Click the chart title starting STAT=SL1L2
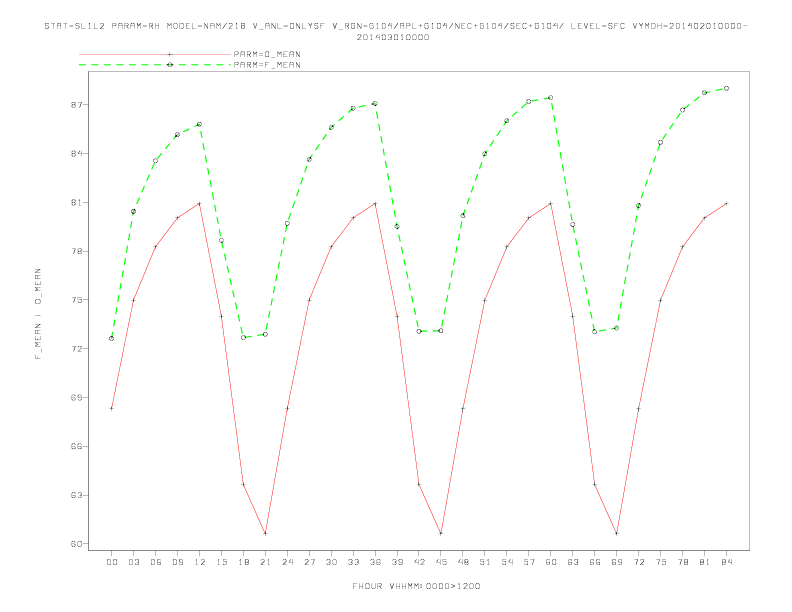 pyautogui.click(x=395, y=26)
